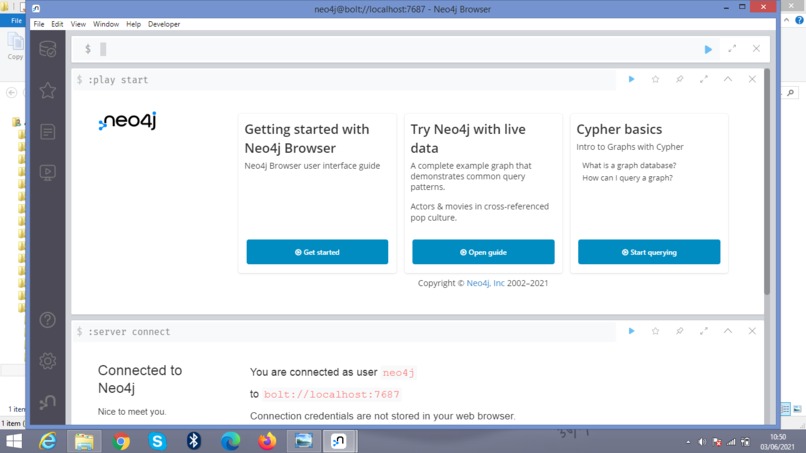Launch Firefox from the taskbar

pos(267,441)
